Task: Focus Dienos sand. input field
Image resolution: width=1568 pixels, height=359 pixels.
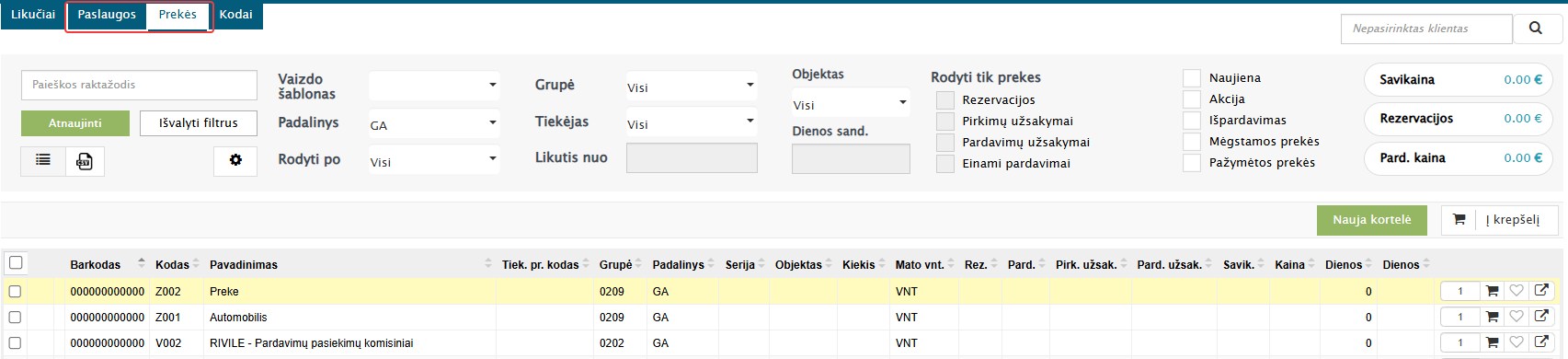Action: [851, 158]
